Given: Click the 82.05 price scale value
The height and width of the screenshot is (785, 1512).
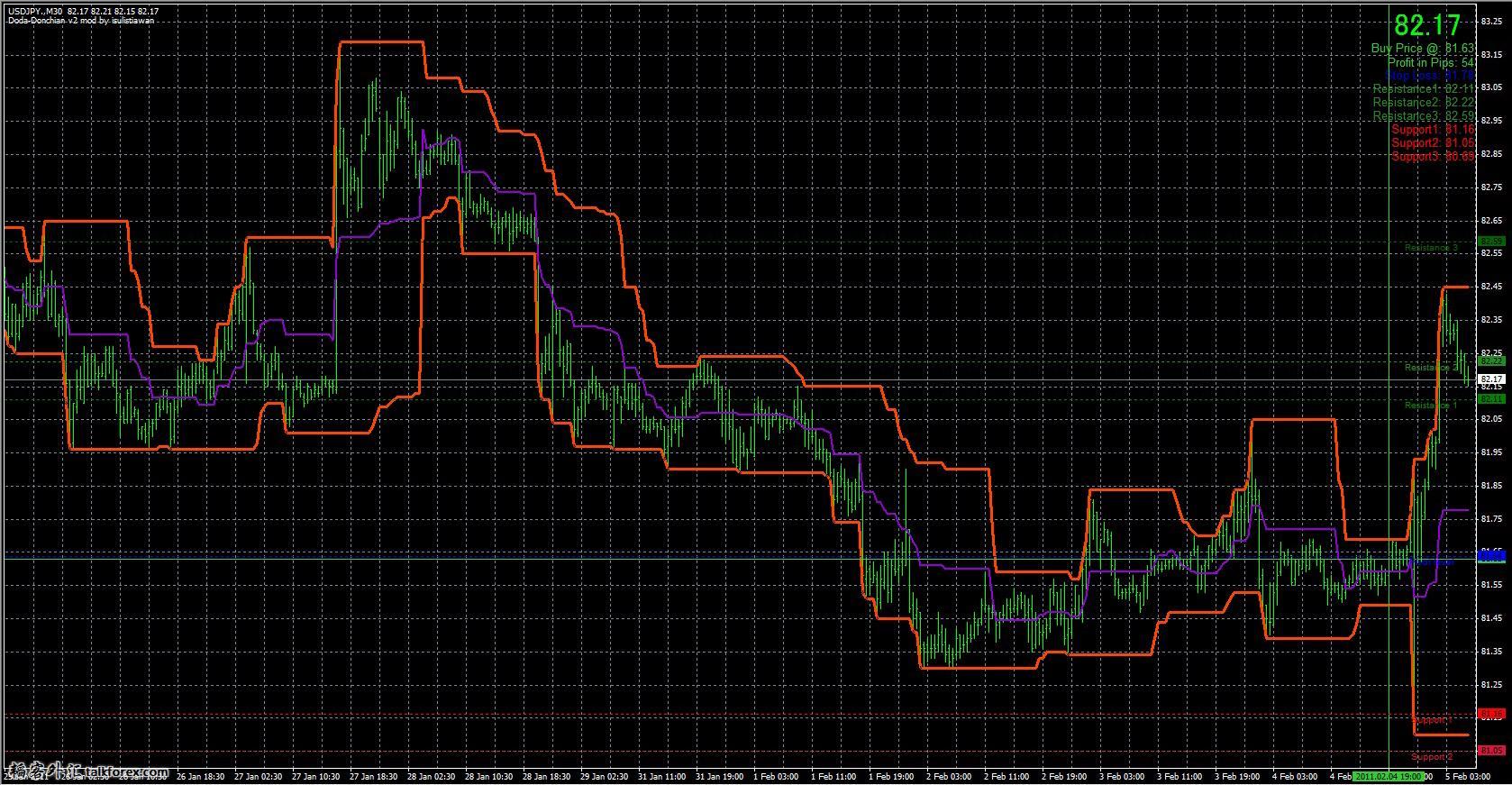Looking at the screenshot, I should [1492, 419].
